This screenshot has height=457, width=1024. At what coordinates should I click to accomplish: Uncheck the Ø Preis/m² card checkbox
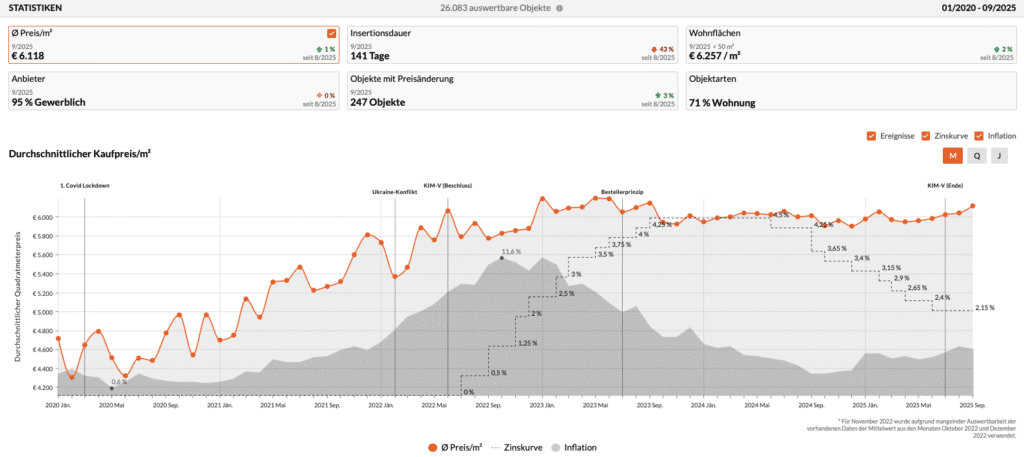331,33
